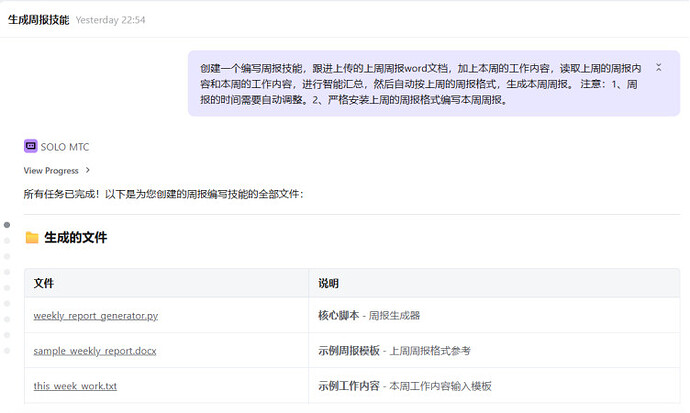The height and width of the screenshot is (413, 690).
Task: Jump to the last message navigation dot
Action: click(x=7, y=352)
